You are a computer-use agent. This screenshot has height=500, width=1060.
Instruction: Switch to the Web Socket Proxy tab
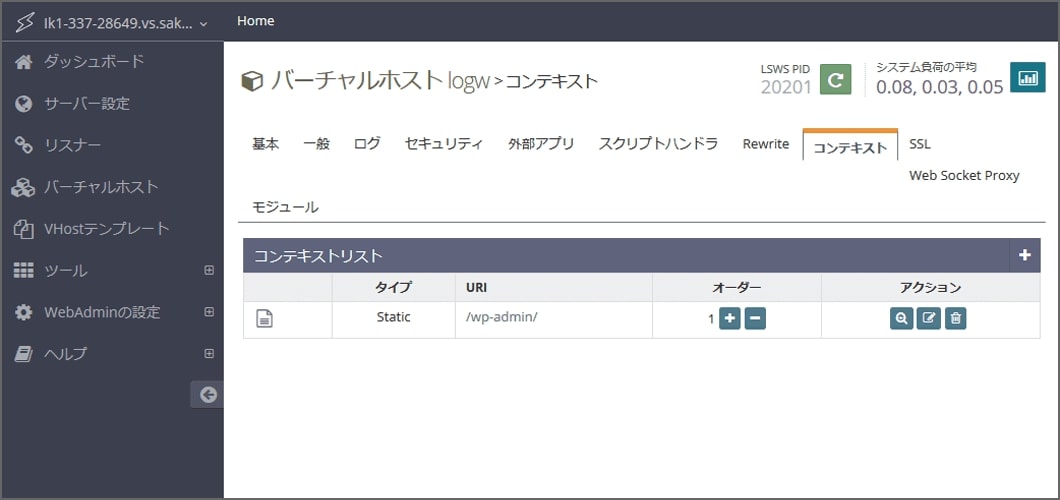tap(964, 176)
